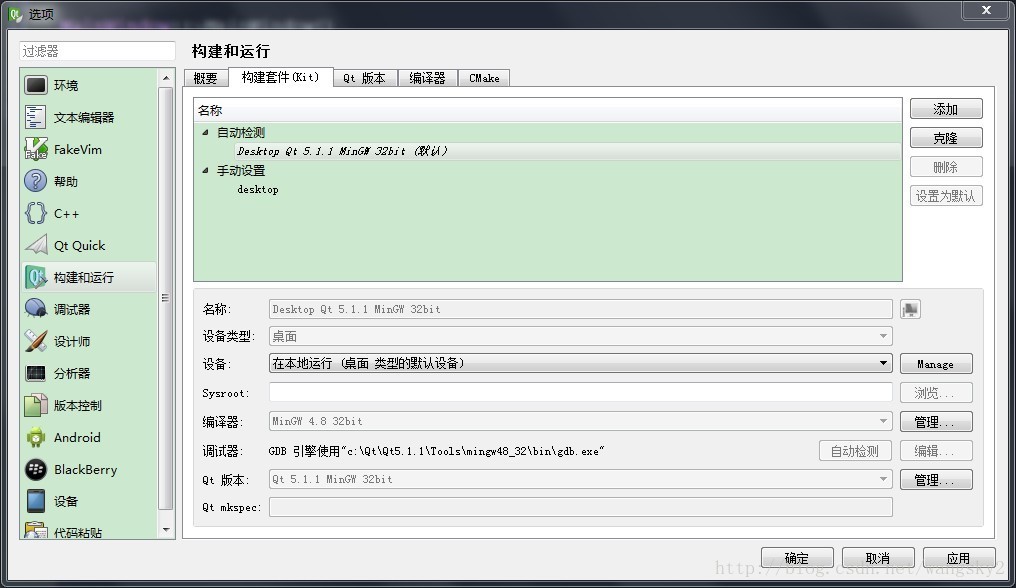Click the GDB 引擎使用 debugger path text
Image resolution: width=1016 pixels, height=588 pixels.
[x=437, y=451]
